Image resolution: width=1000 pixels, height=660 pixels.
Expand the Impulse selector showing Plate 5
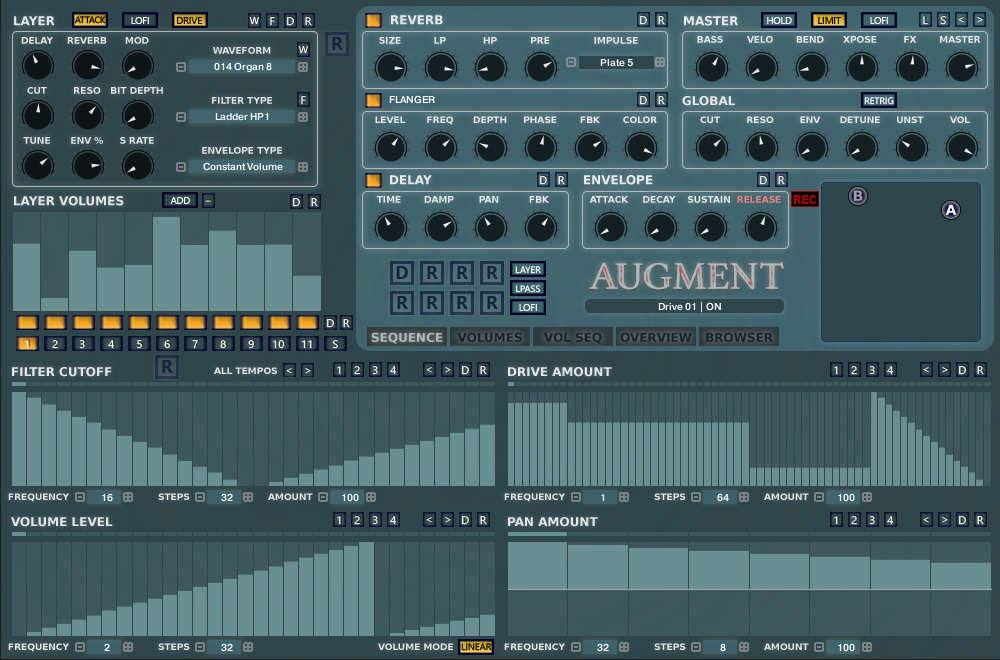click(x=616, y=62)
